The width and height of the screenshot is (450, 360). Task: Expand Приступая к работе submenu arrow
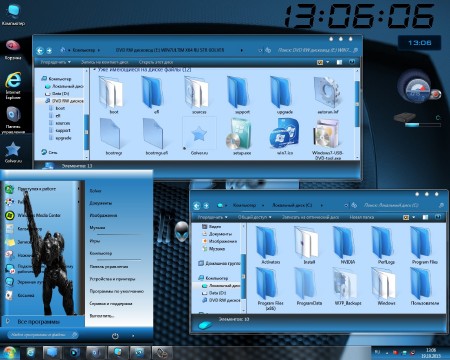pos(79,189)
